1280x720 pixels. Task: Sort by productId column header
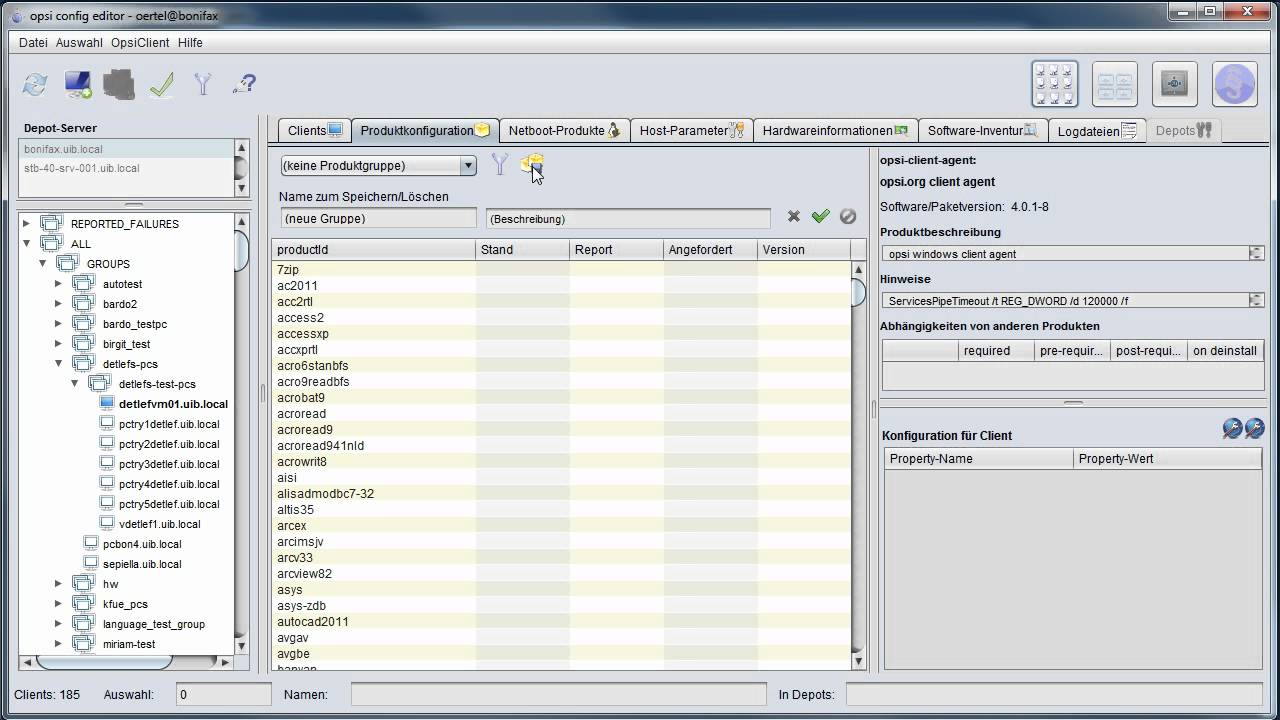pyautogui.click(x=374, y=250)
